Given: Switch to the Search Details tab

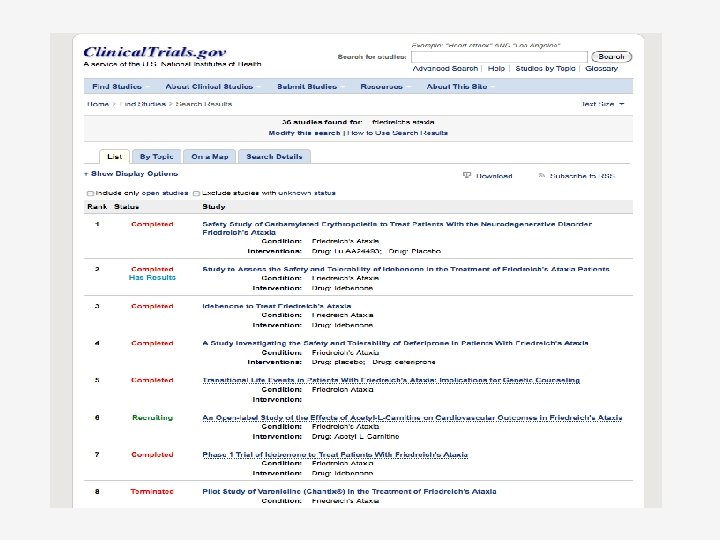Looking at the screenshot, I should pos(274,157).
